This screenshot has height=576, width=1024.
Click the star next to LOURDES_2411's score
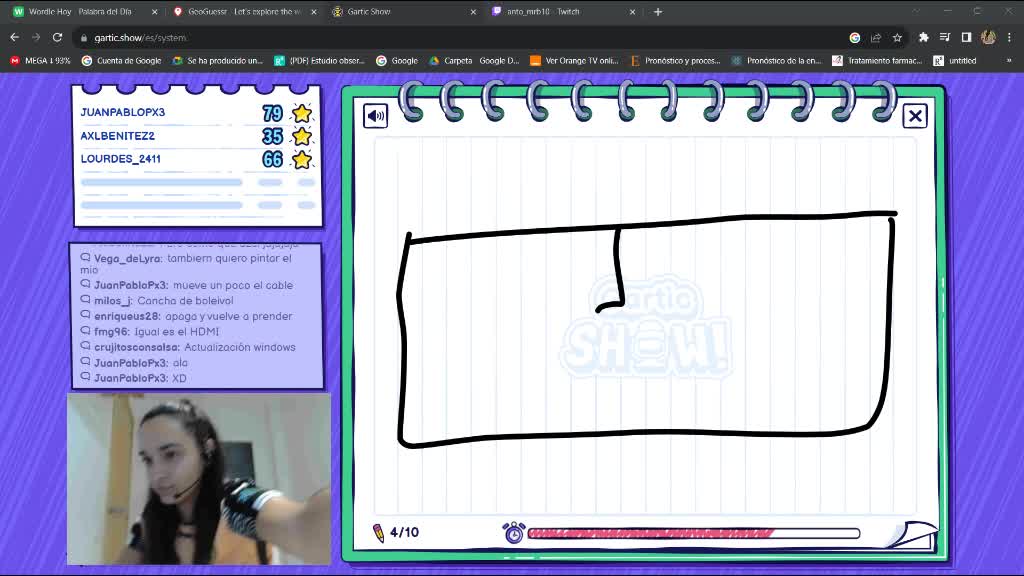pos(302,159)
